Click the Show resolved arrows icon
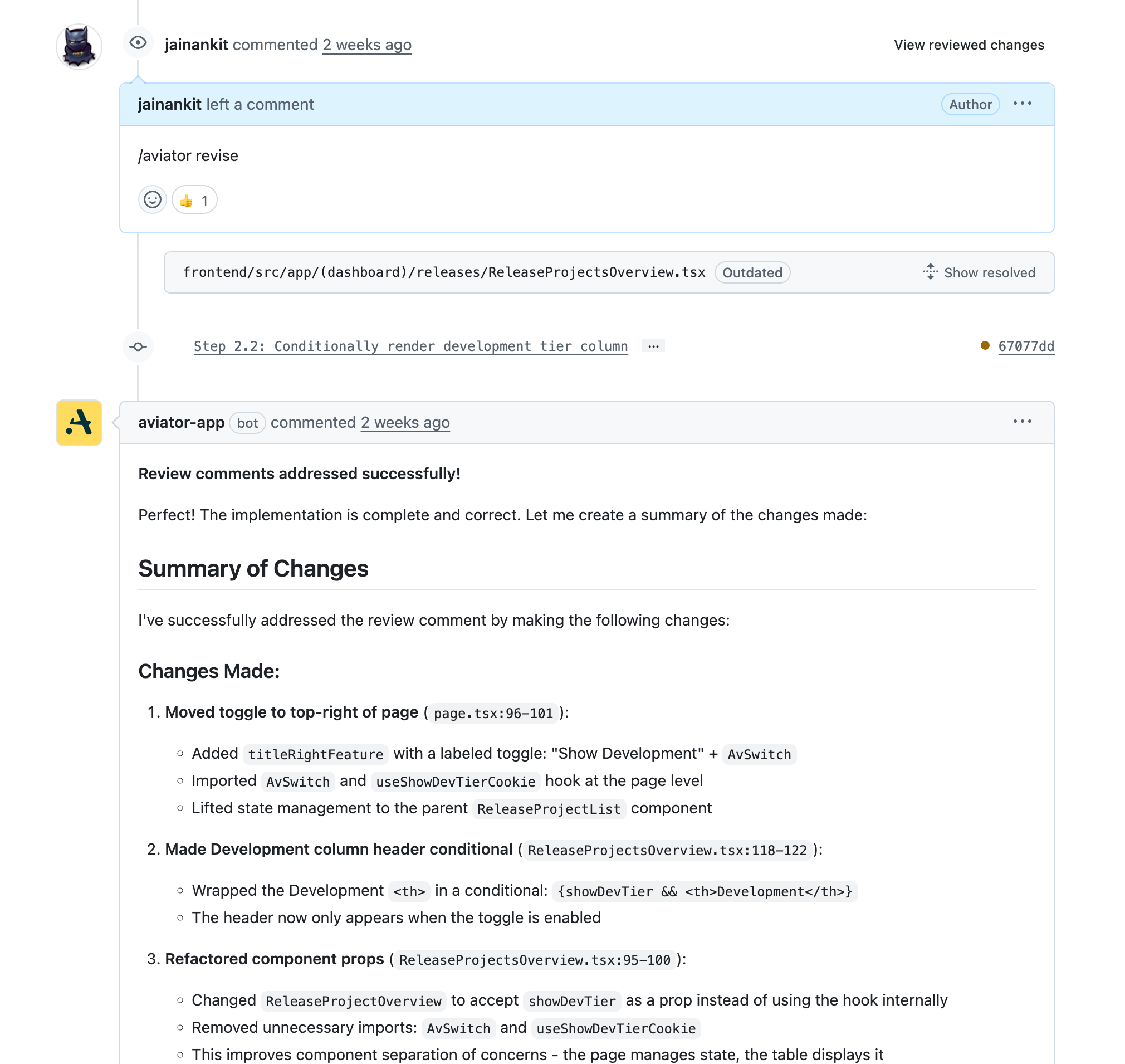 (930, 272)
